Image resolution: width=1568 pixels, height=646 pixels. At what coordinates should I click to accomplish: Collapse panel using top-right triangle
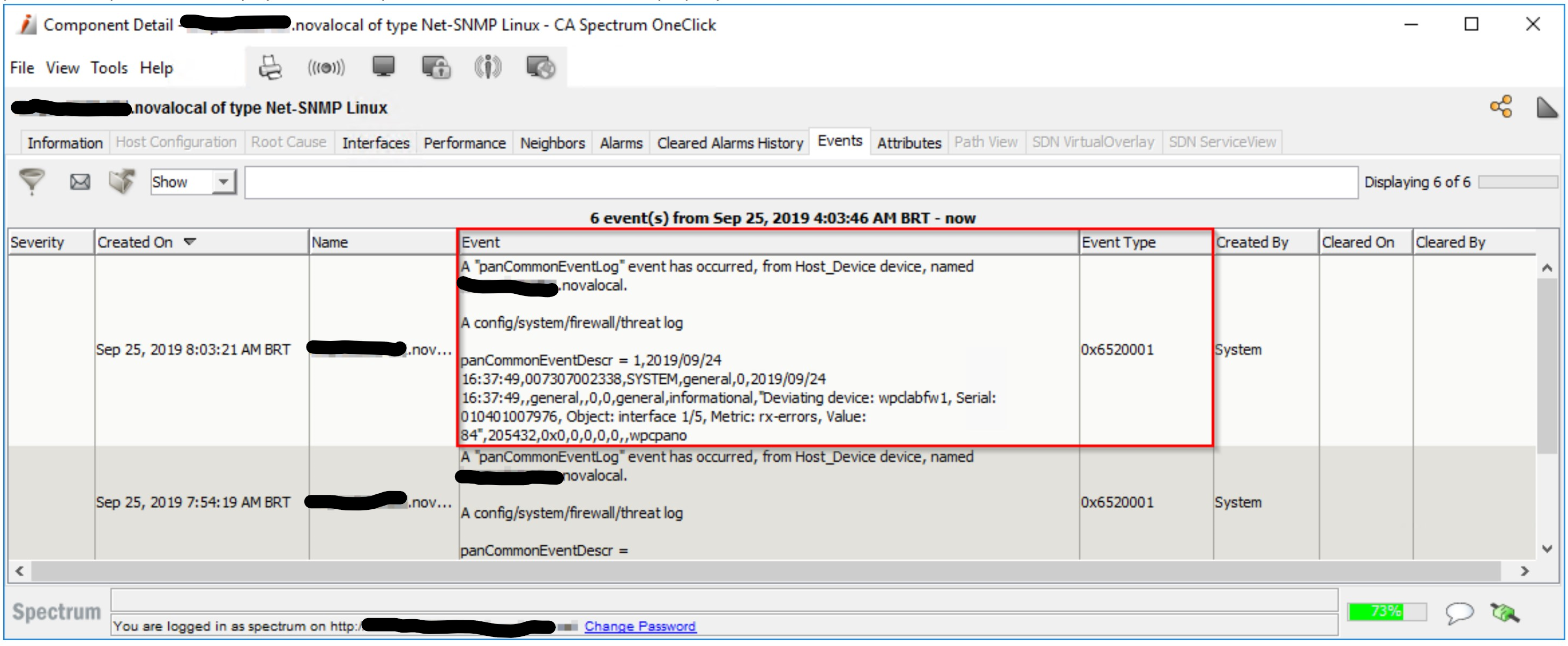coord(1545,107)
